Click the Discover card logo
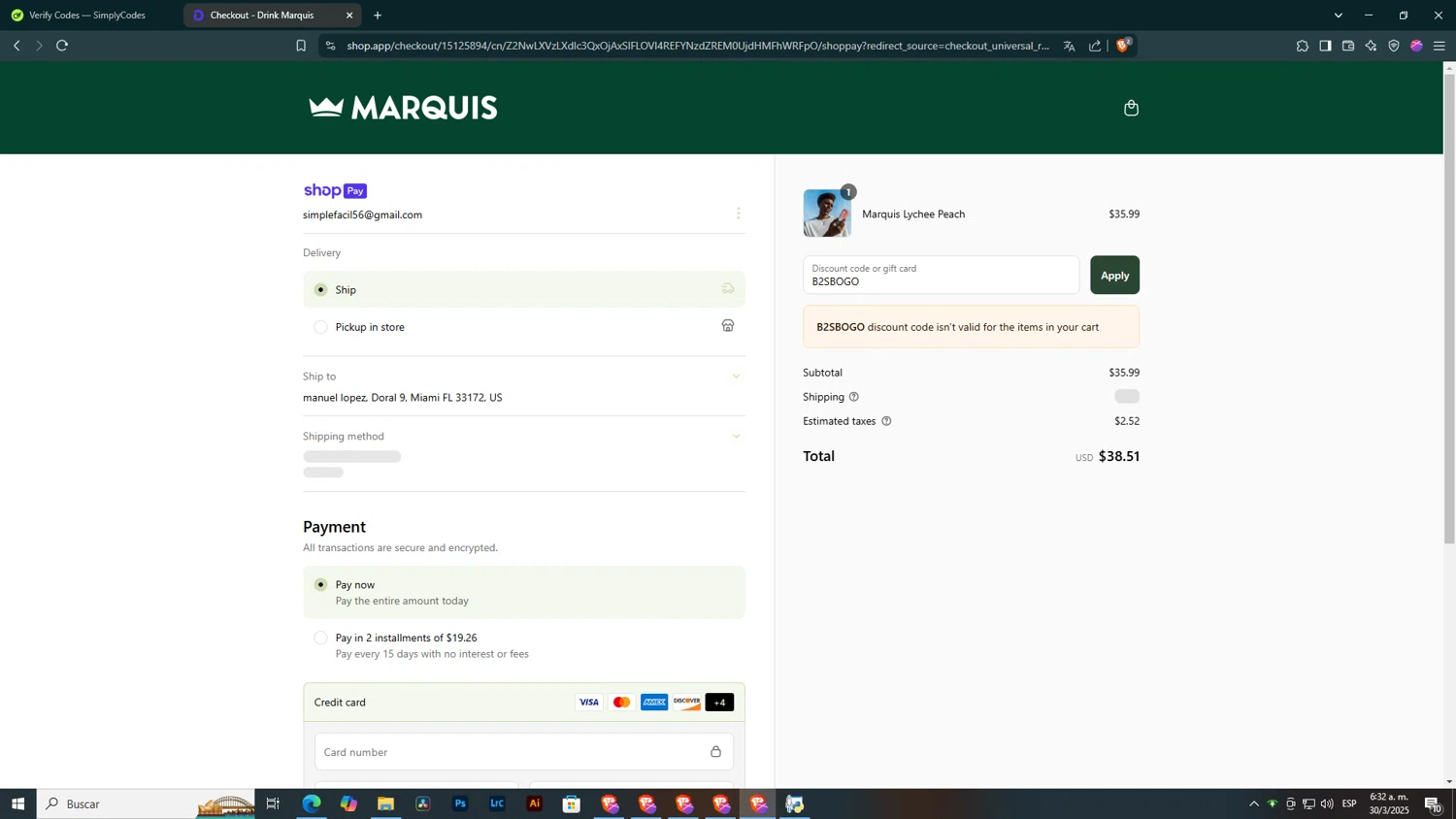This screenshot has width=1456, height=819. coord(687,703)
